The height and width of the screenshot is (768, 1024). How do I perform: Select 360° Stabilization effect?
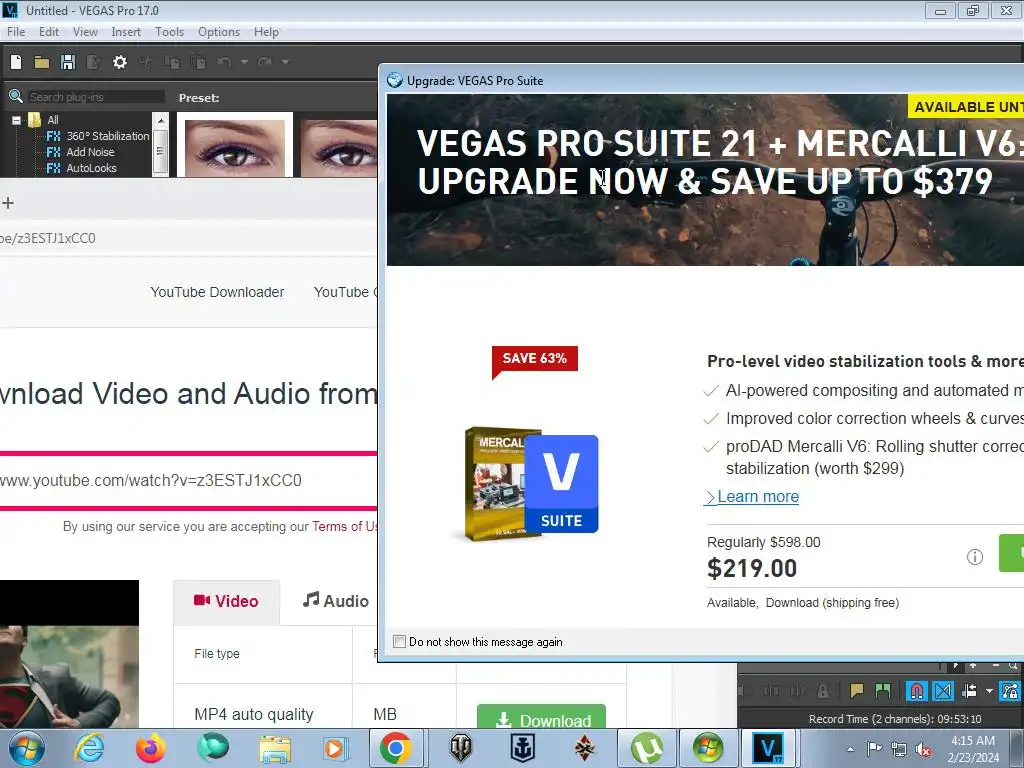click(108, 136)
